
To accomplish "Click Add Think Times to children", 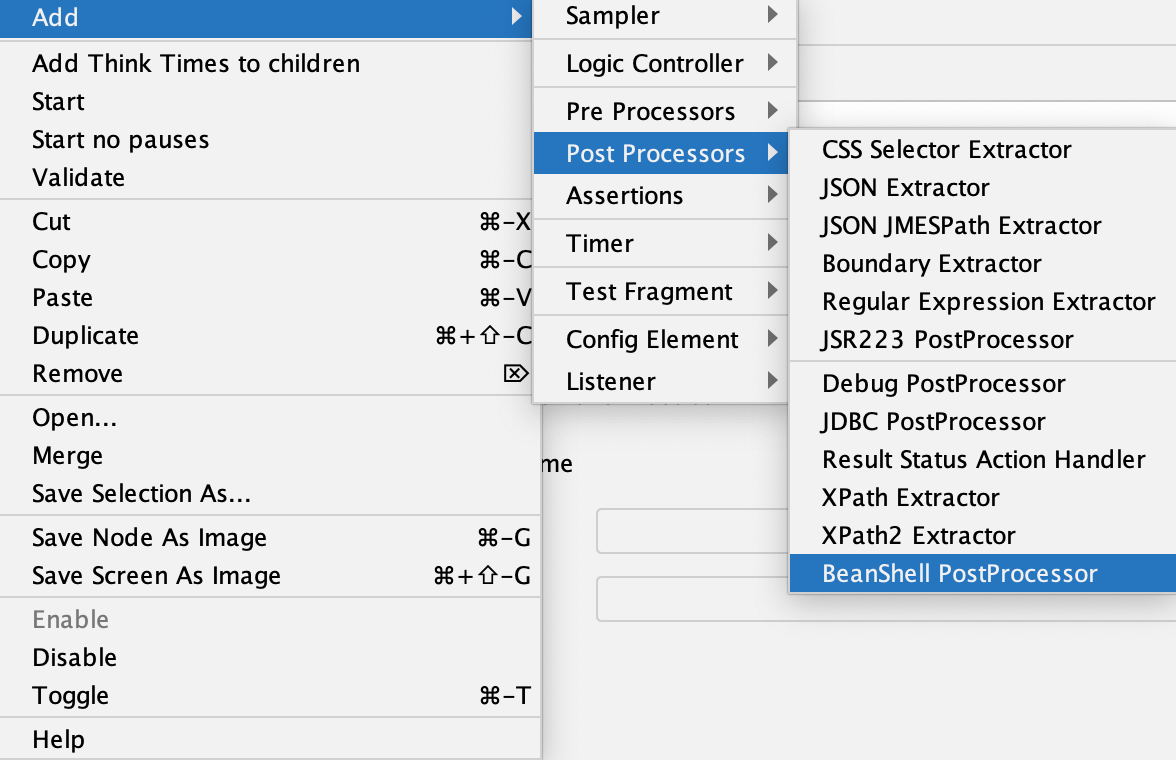I will click(x=195, y=64).
